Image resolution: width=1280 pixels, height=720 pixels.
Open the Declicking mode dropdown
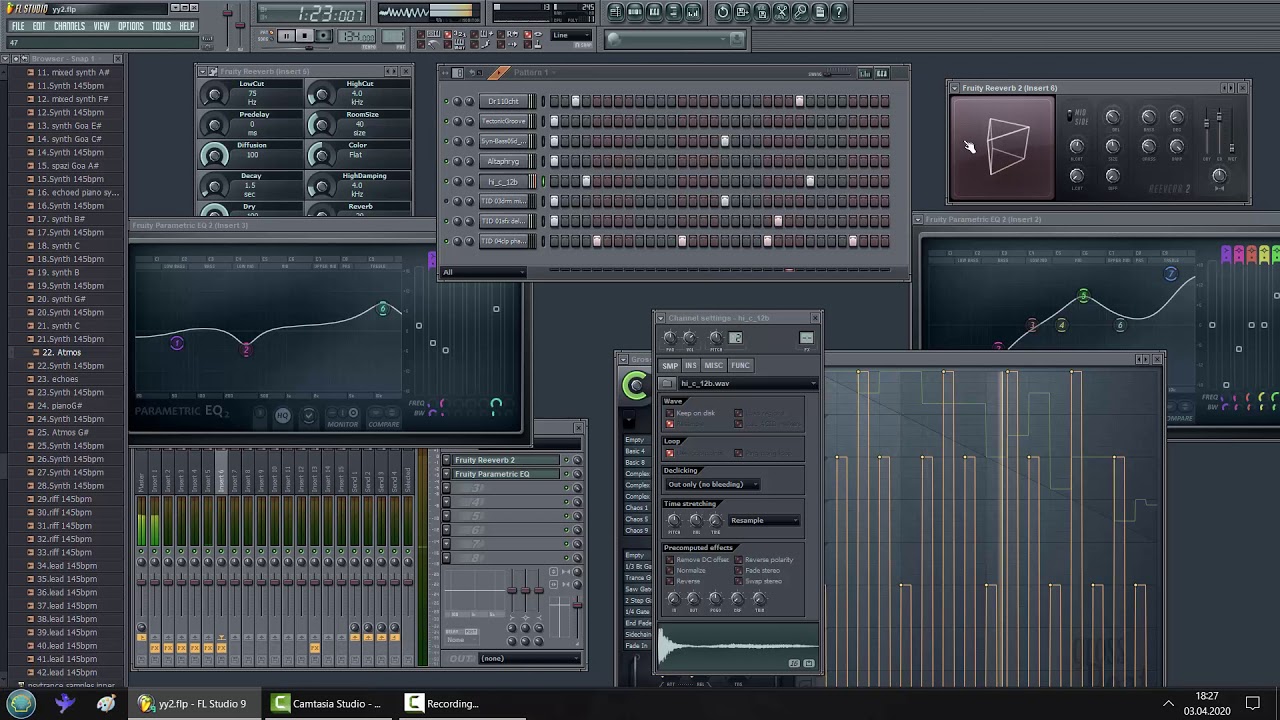[x=712, y=484]
